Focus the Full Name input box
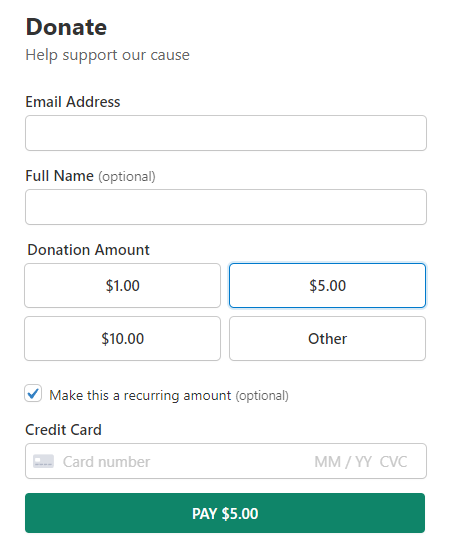Screen dimensions: 451x542 pyautogui.click(x=226, y=207)
